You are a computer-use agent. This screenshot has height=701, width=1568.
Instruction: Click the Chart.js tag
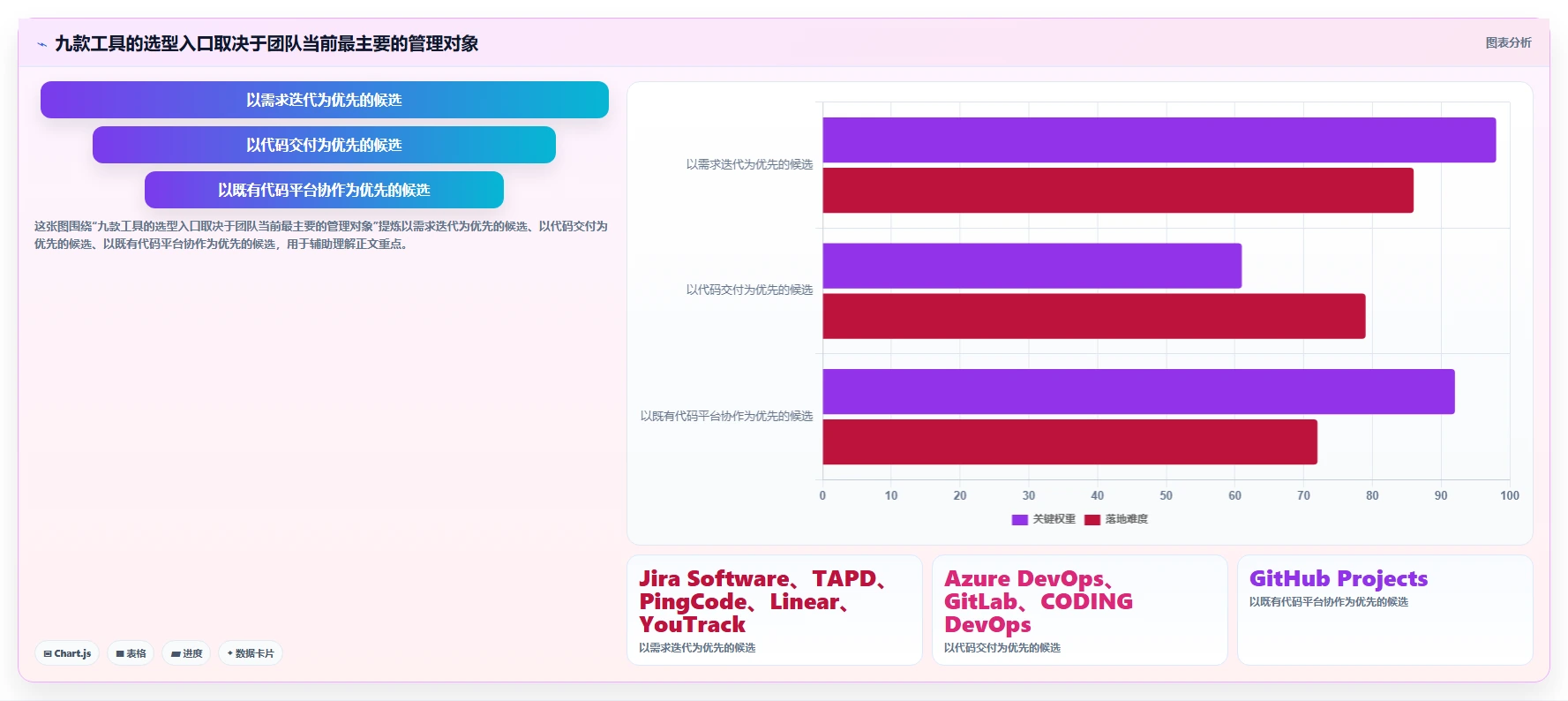[67, 653]
